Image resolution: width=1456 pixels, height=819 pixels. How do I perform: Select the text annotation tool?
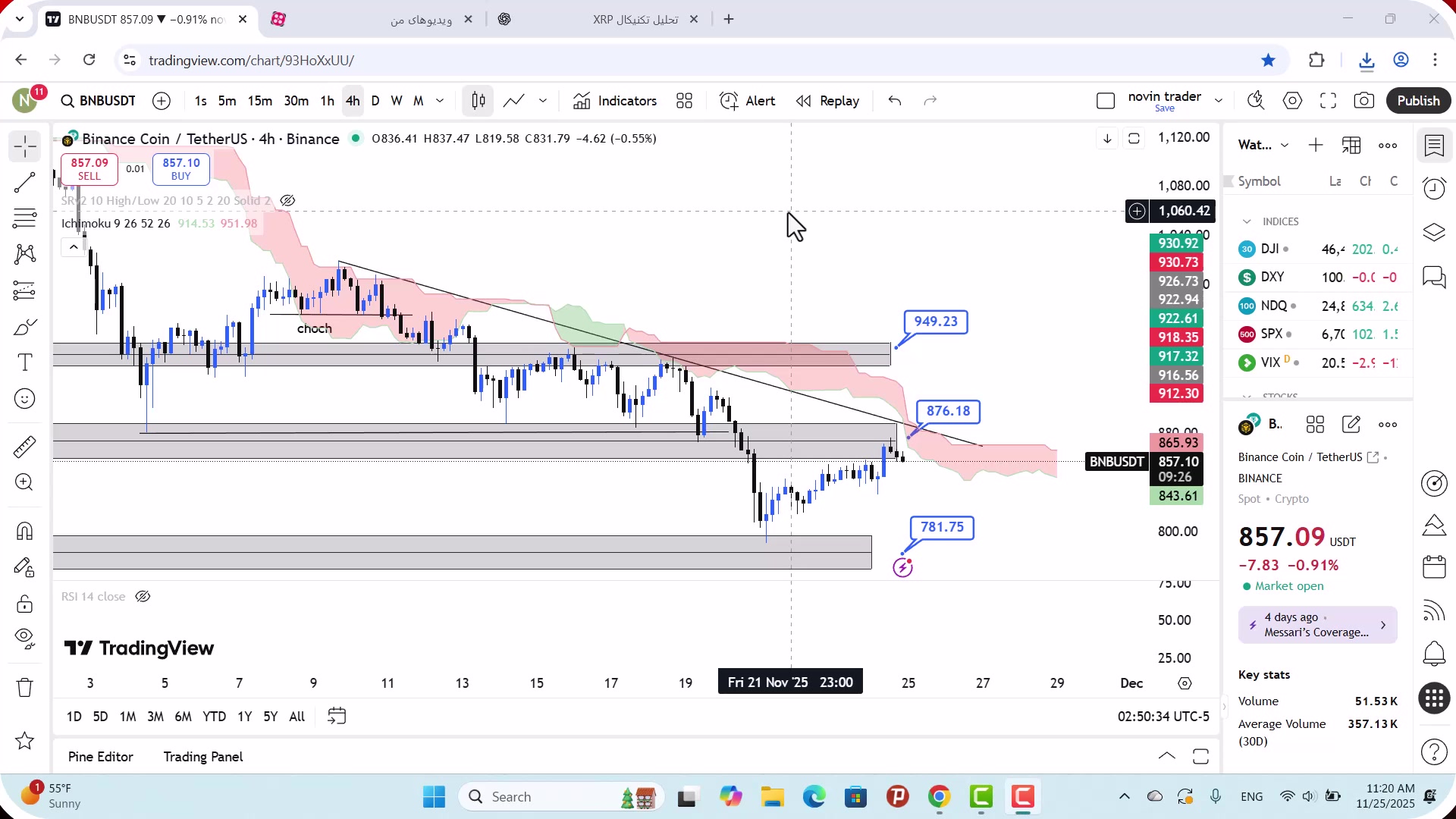tap(24, 362)
